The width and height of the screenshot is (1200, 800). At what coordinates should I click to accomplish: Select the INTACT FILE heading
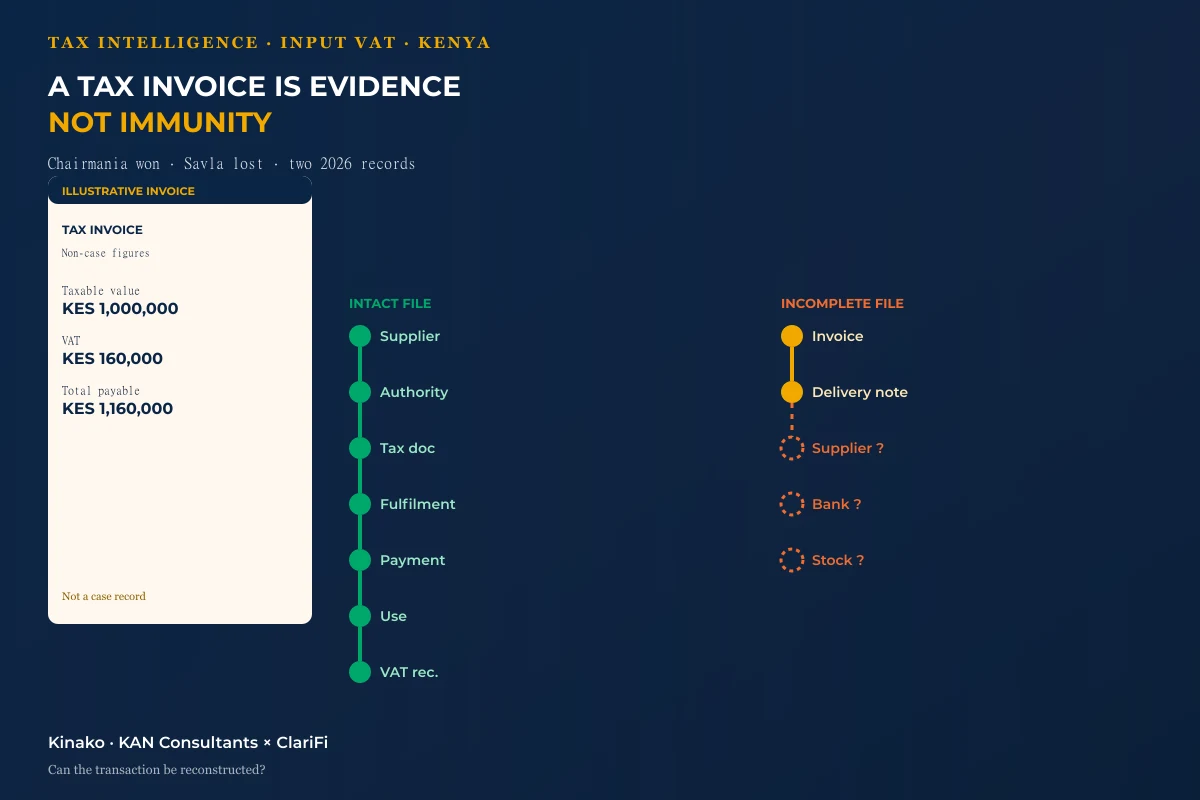390,303
